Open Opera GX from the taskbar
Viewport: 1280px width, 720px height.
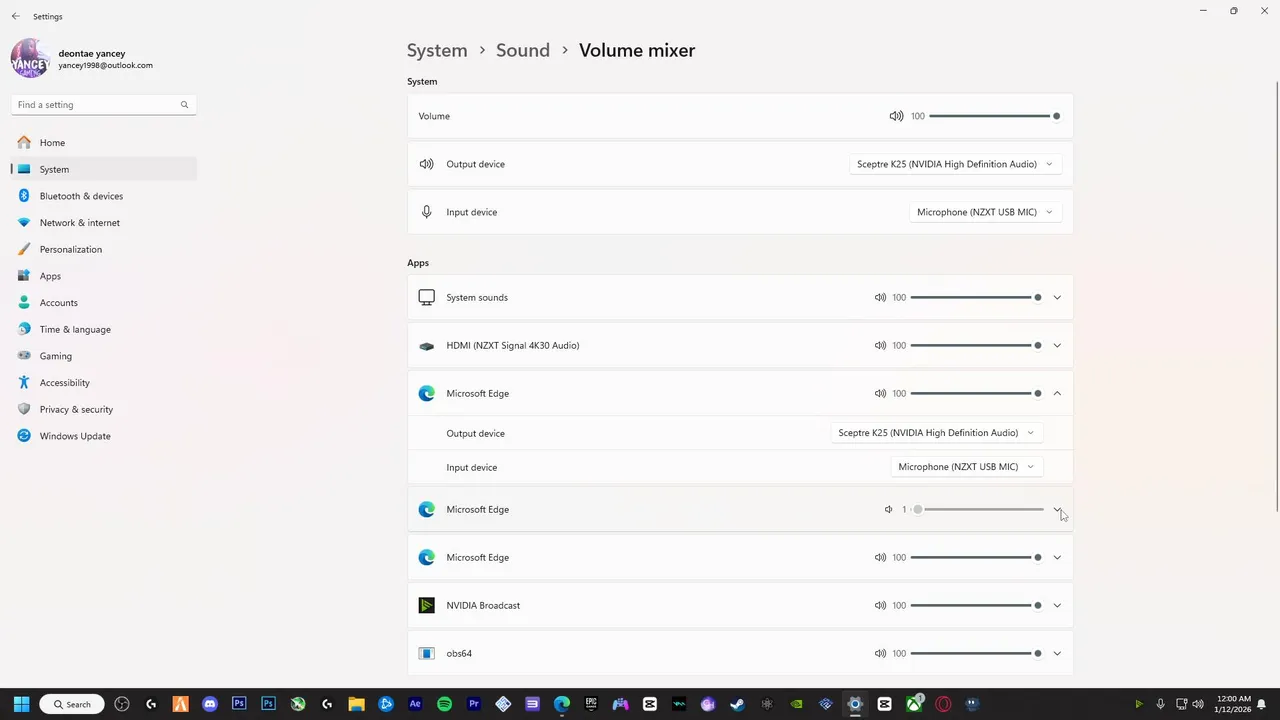pos(943,704)
